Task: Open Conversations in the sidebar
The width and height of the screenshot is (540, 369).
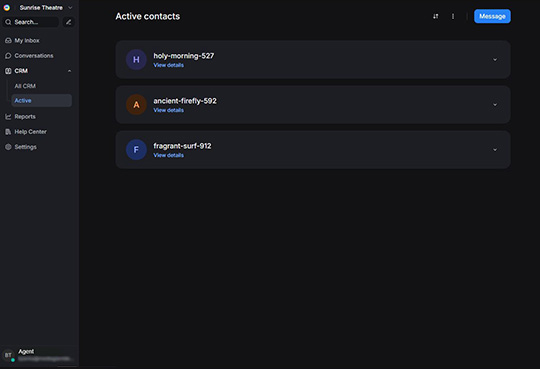Action: click(x=34, y=56)
